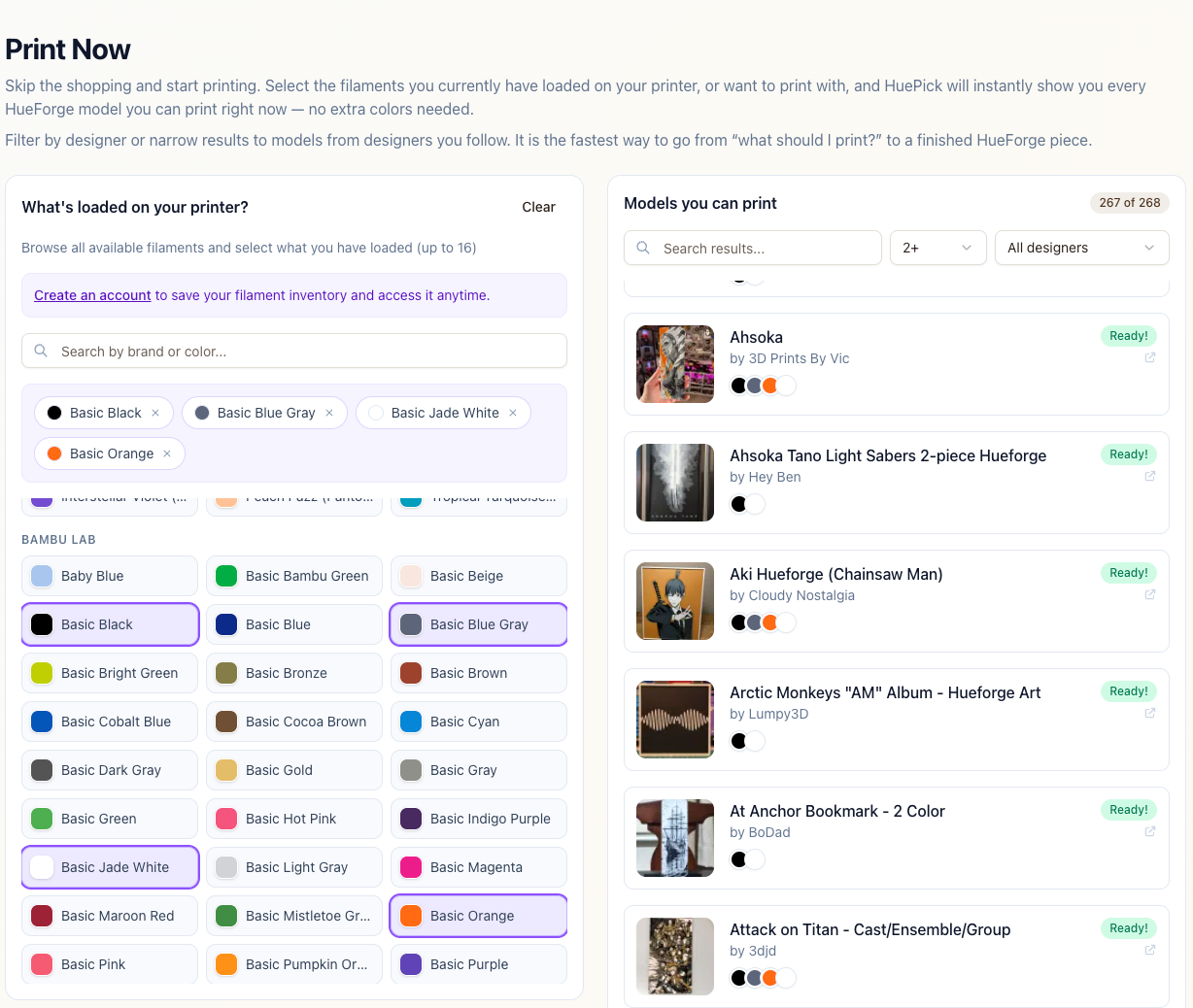Viewport: 1193px width, 1008px height.
Task: Remove Basic Orange chip with its x icon
Action: pos(167,454)
